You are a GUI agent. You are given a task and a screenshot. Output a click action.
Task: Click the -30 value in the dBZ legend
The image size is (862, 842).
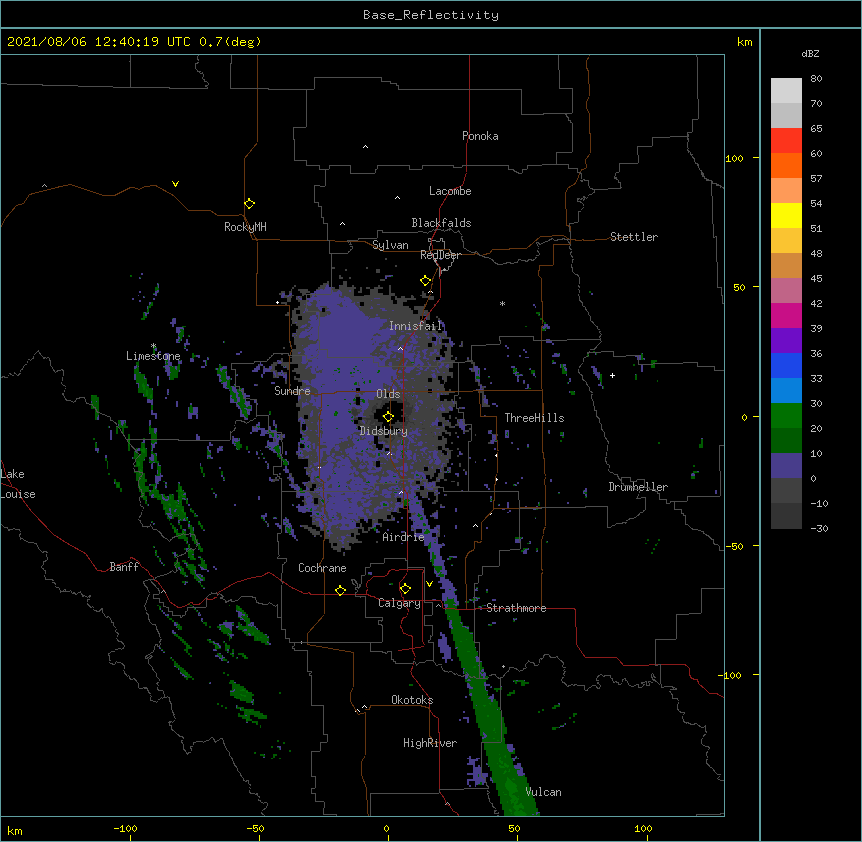[819, 528]
